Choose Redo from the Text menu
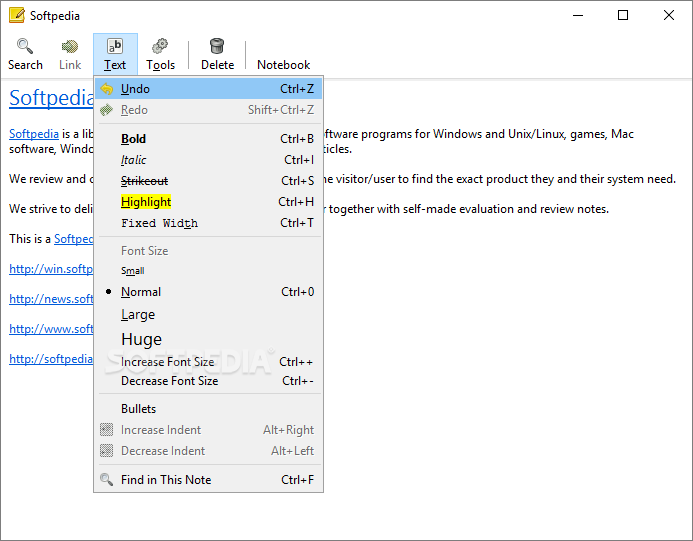Image resolution: width=693 pixels, height=541 pixels. [x=208, y=110]
